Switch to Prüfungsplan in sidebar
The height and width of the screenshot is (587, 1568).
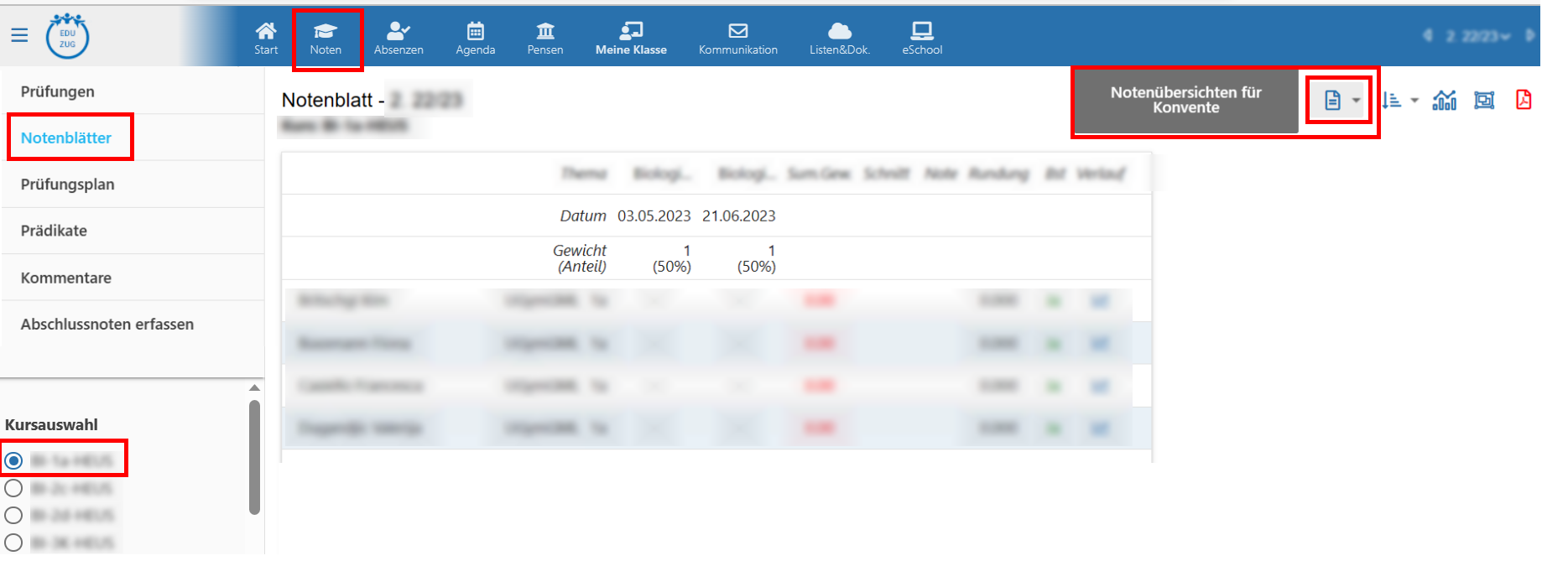(x=67, y=184)
